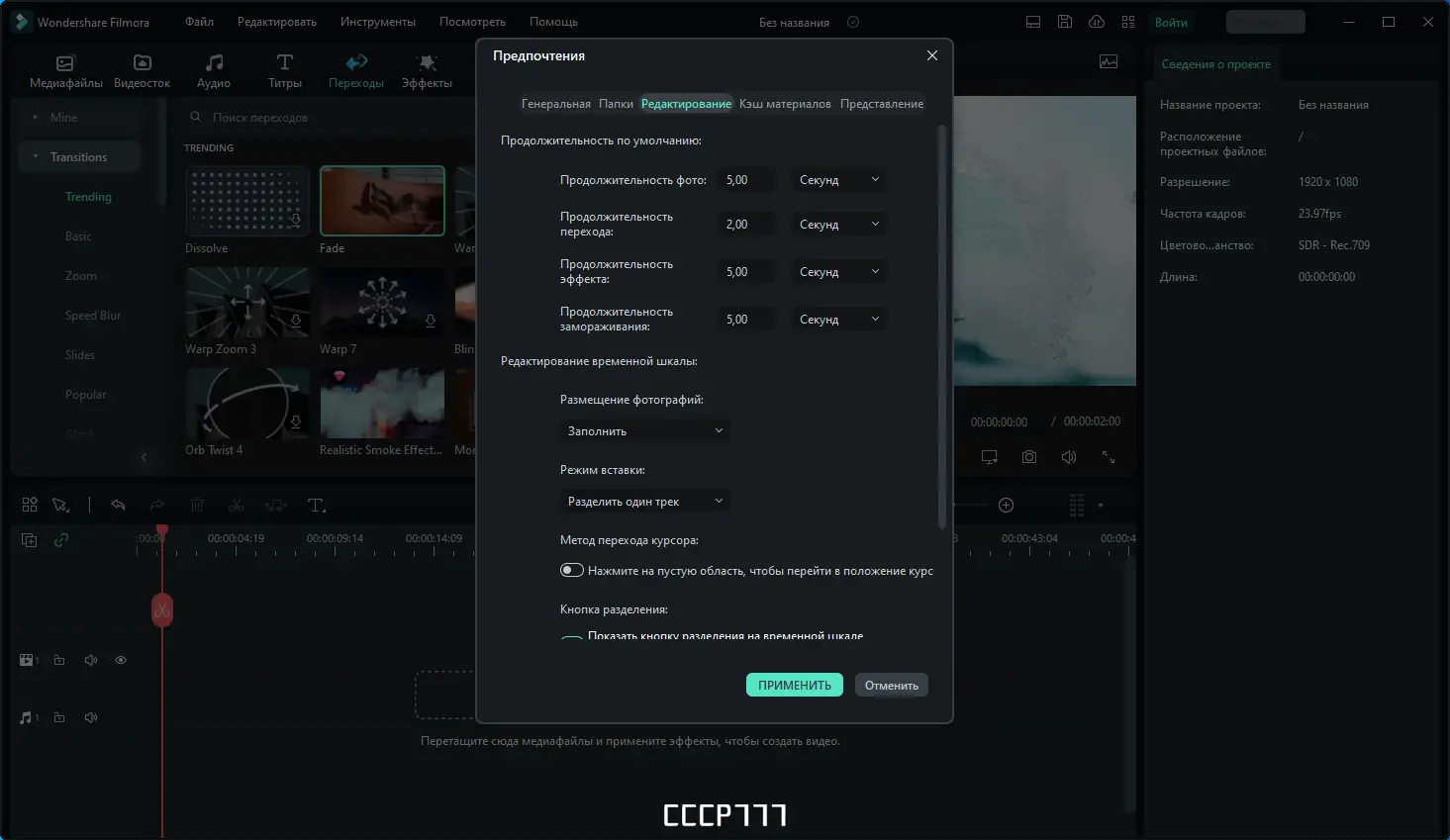This screenshot has width=1450, height=840.
Task: Click the cloud upload icon in title bar
Action: (x=1097, y=22)
